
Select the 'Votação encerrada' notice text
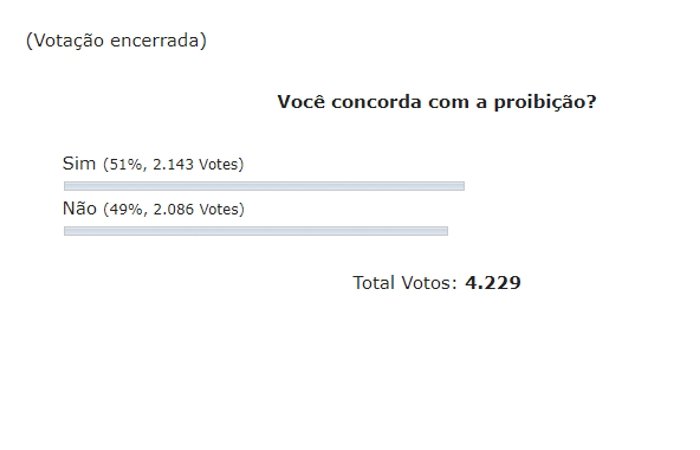(x=116, y=41)
